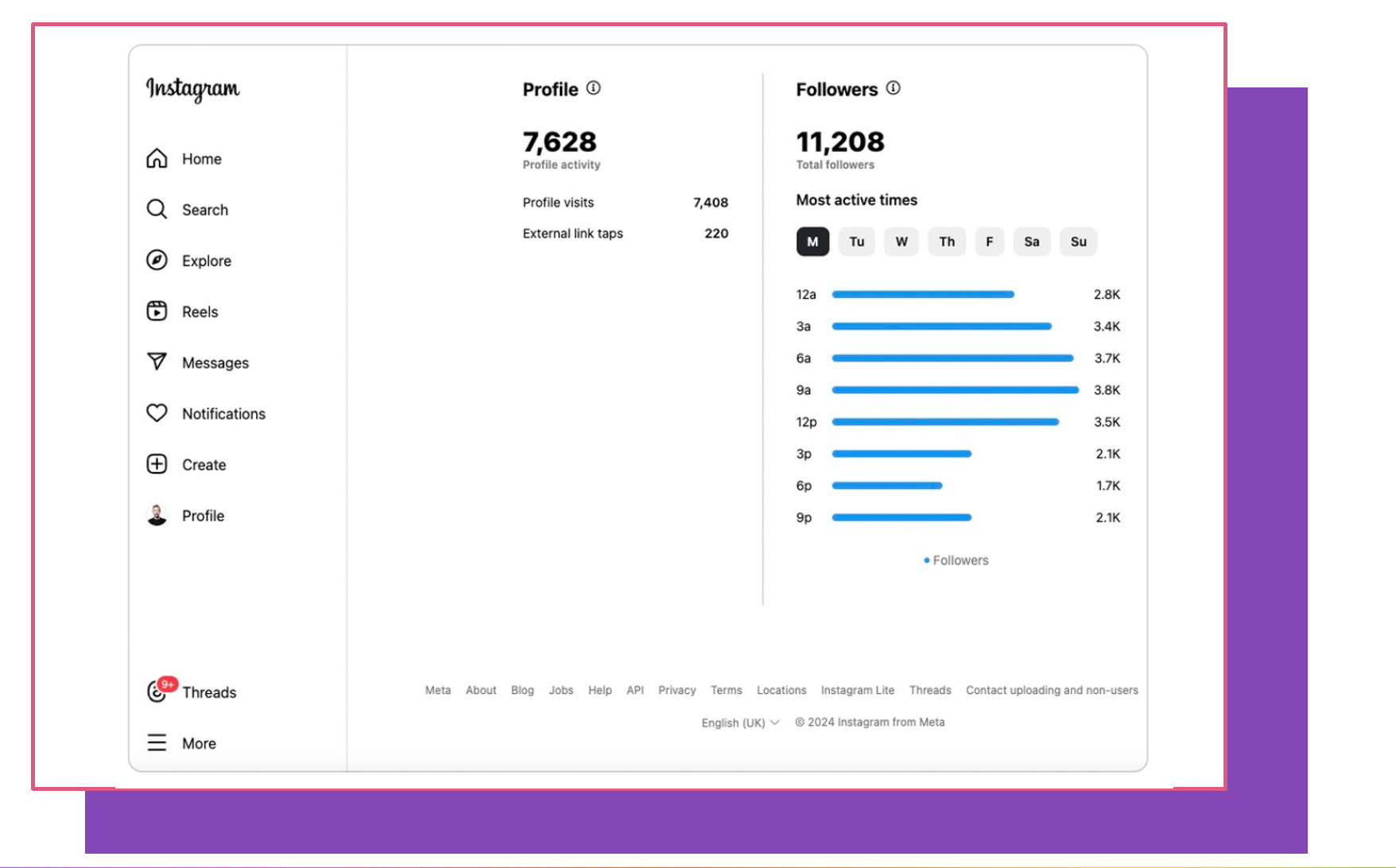This screenshot has height=868, width=1396.
Task: Click info icon next to Profile heading
Action: point(593,88)
